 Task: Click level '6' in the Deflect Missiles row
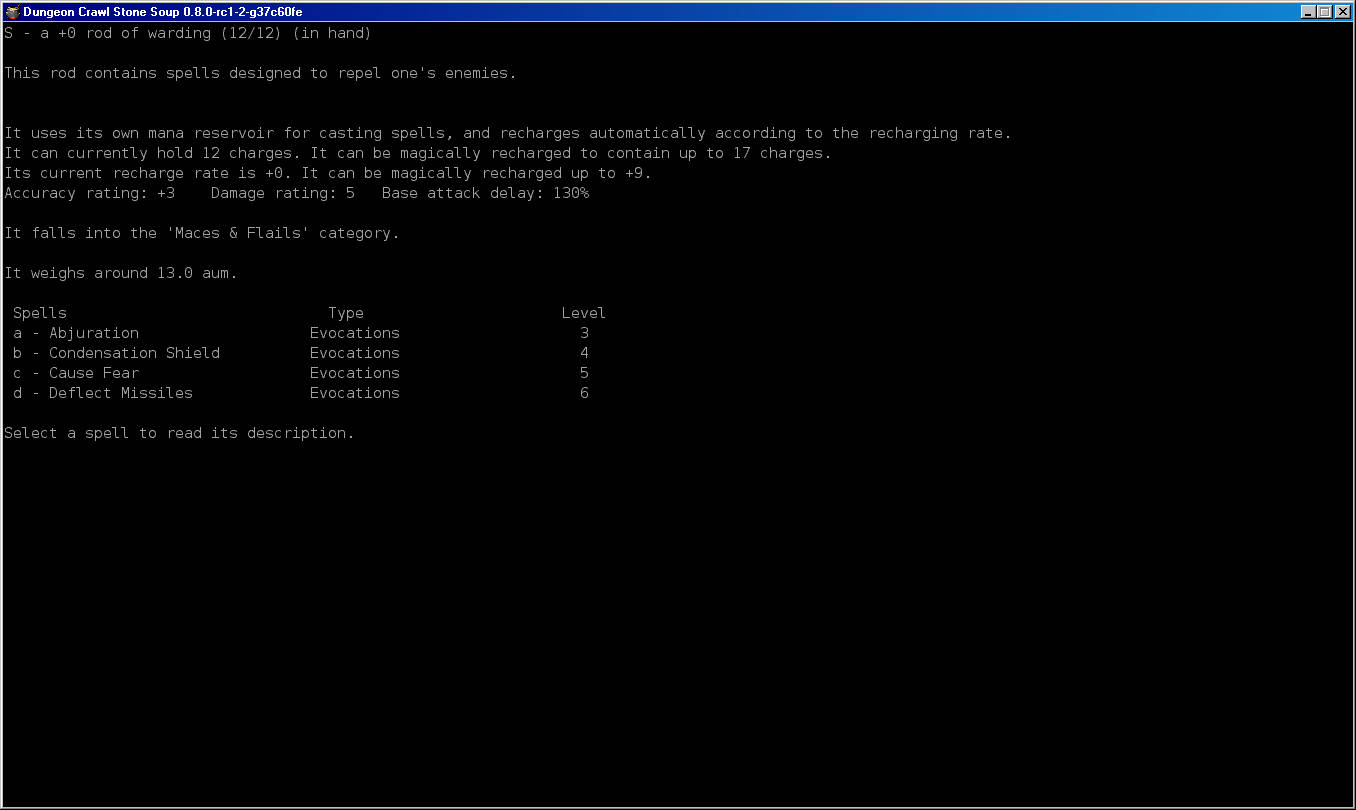pyautogui.click(x=584, y=393)
